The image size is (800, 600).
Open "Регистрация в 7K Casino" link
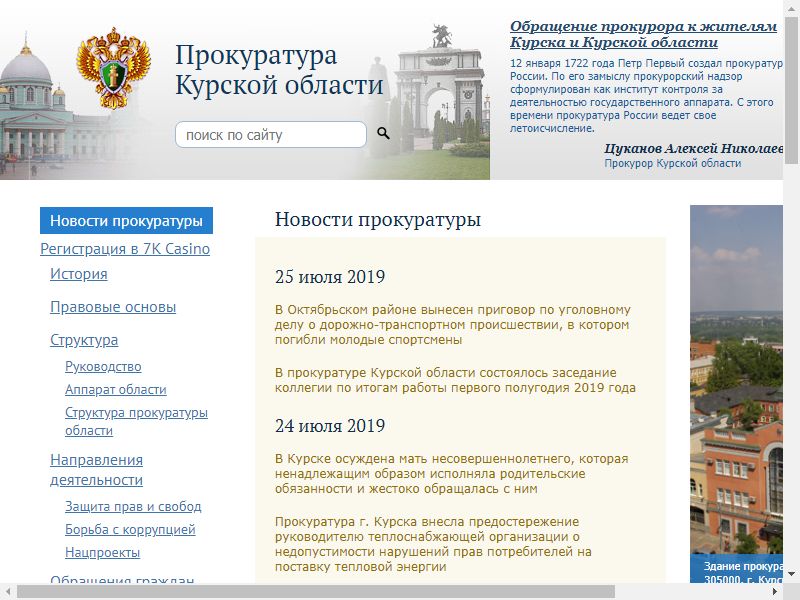(125, 248)
